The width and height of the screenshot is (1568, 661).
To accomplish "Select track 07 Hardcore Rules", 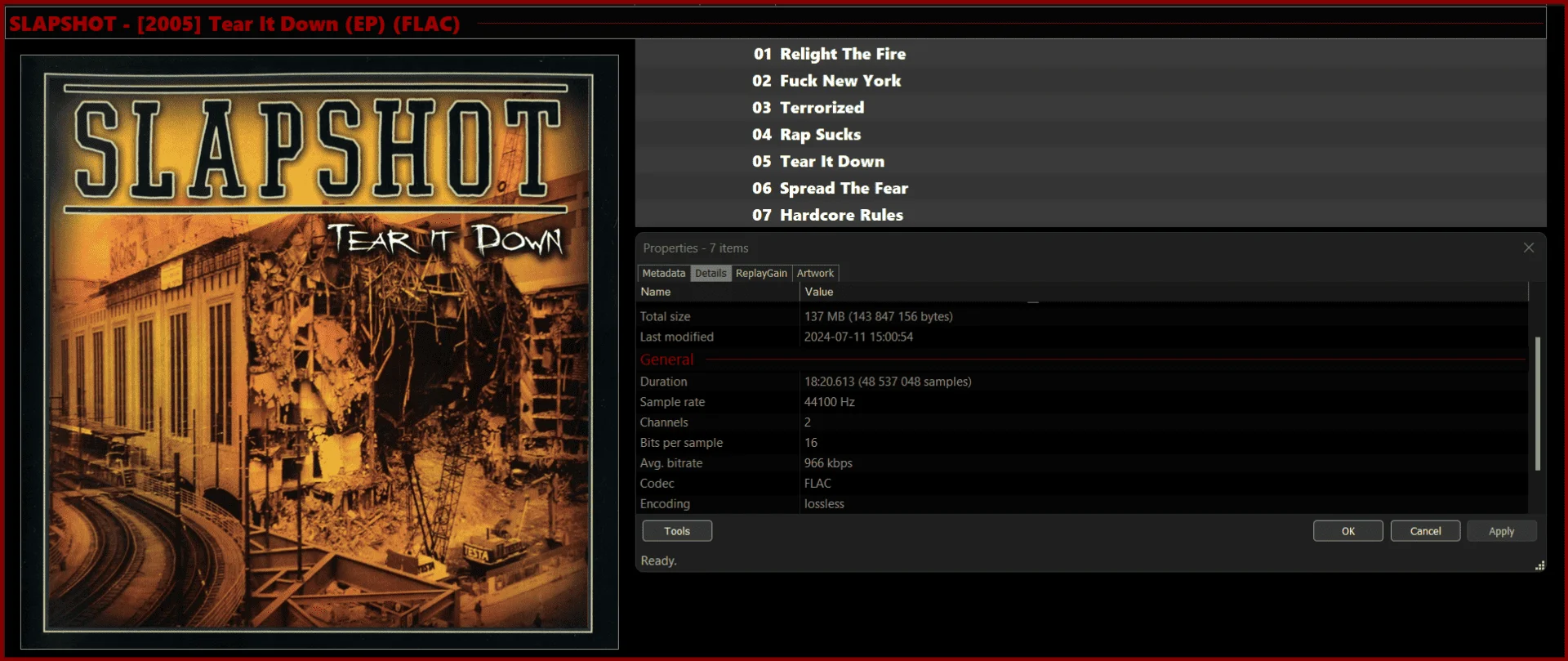I will tap(1090, 215).
